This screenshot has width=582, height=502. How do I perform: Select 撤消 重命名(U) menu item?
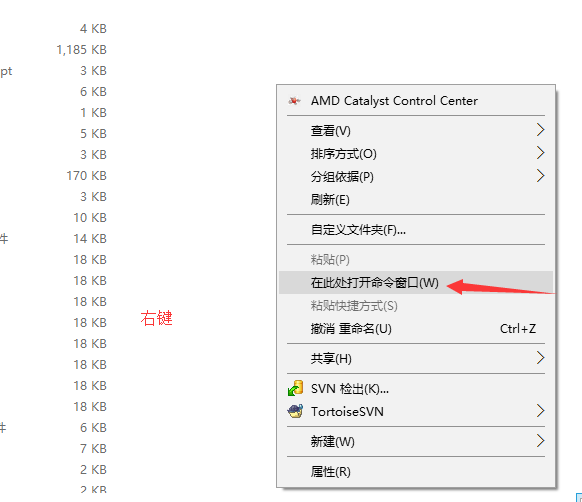coord(416,329)
